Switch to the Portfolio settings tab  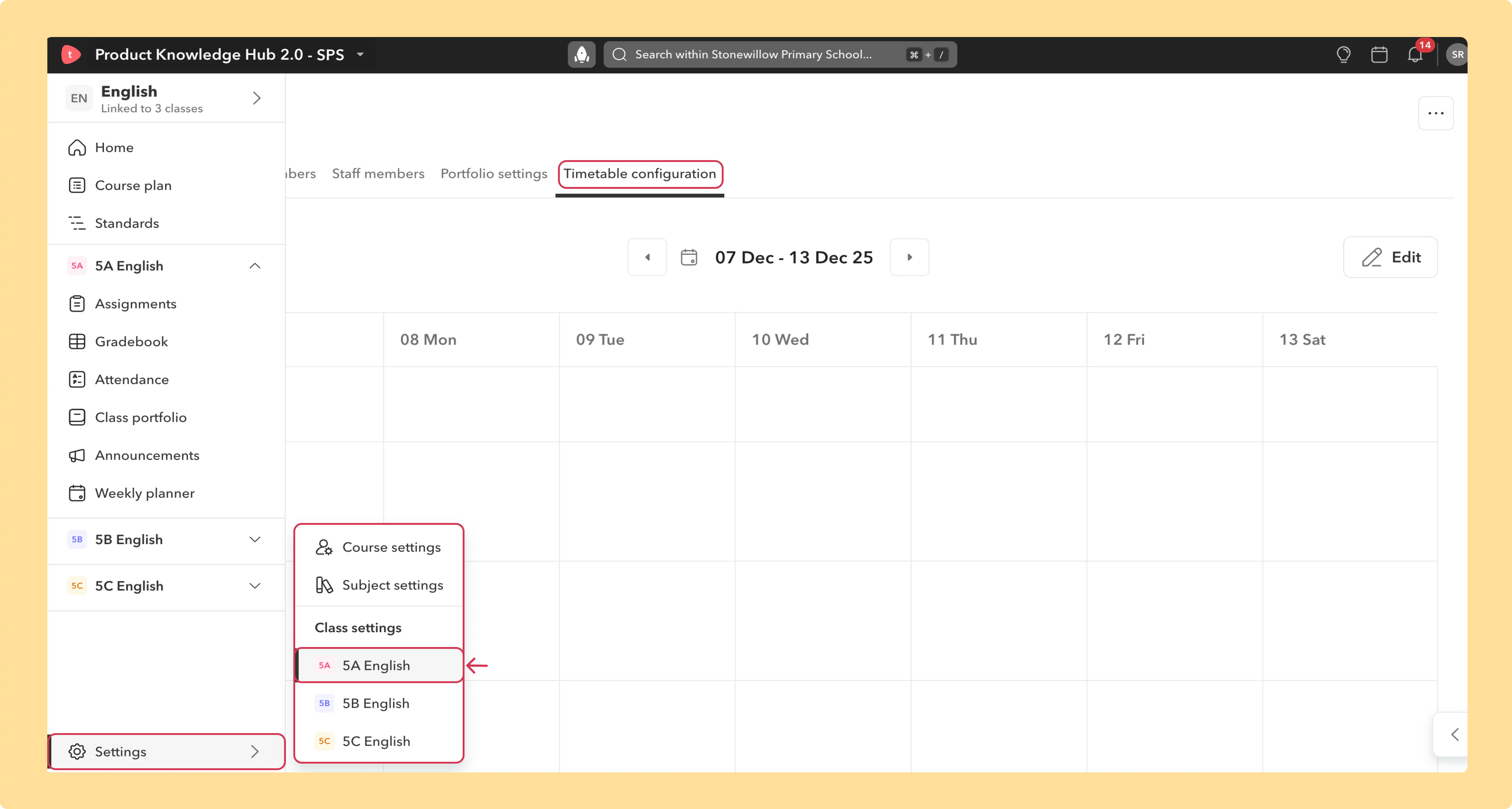(x=494, y=174)
